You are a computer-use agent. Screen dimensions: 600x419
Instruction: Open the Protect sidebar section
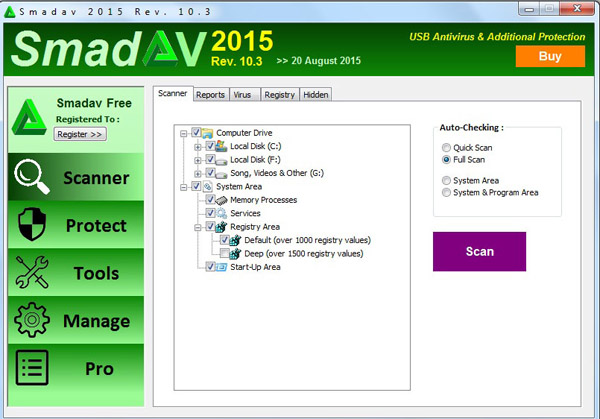coord(76,225)
